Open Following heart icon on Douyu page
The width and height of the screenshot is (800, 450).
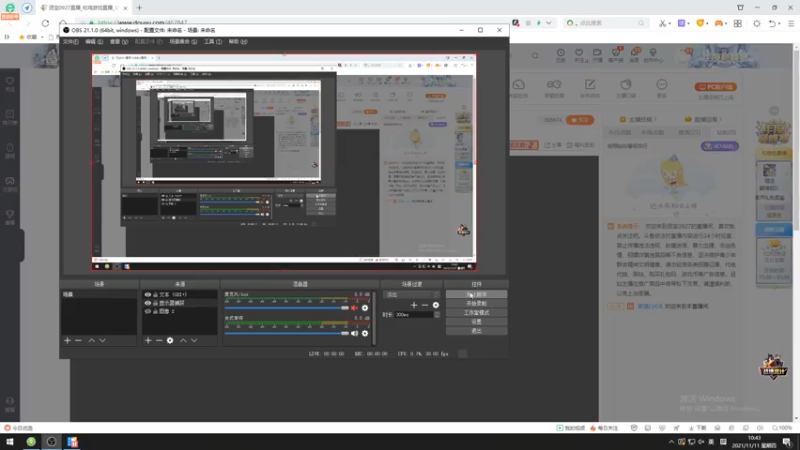coord(579,55)
